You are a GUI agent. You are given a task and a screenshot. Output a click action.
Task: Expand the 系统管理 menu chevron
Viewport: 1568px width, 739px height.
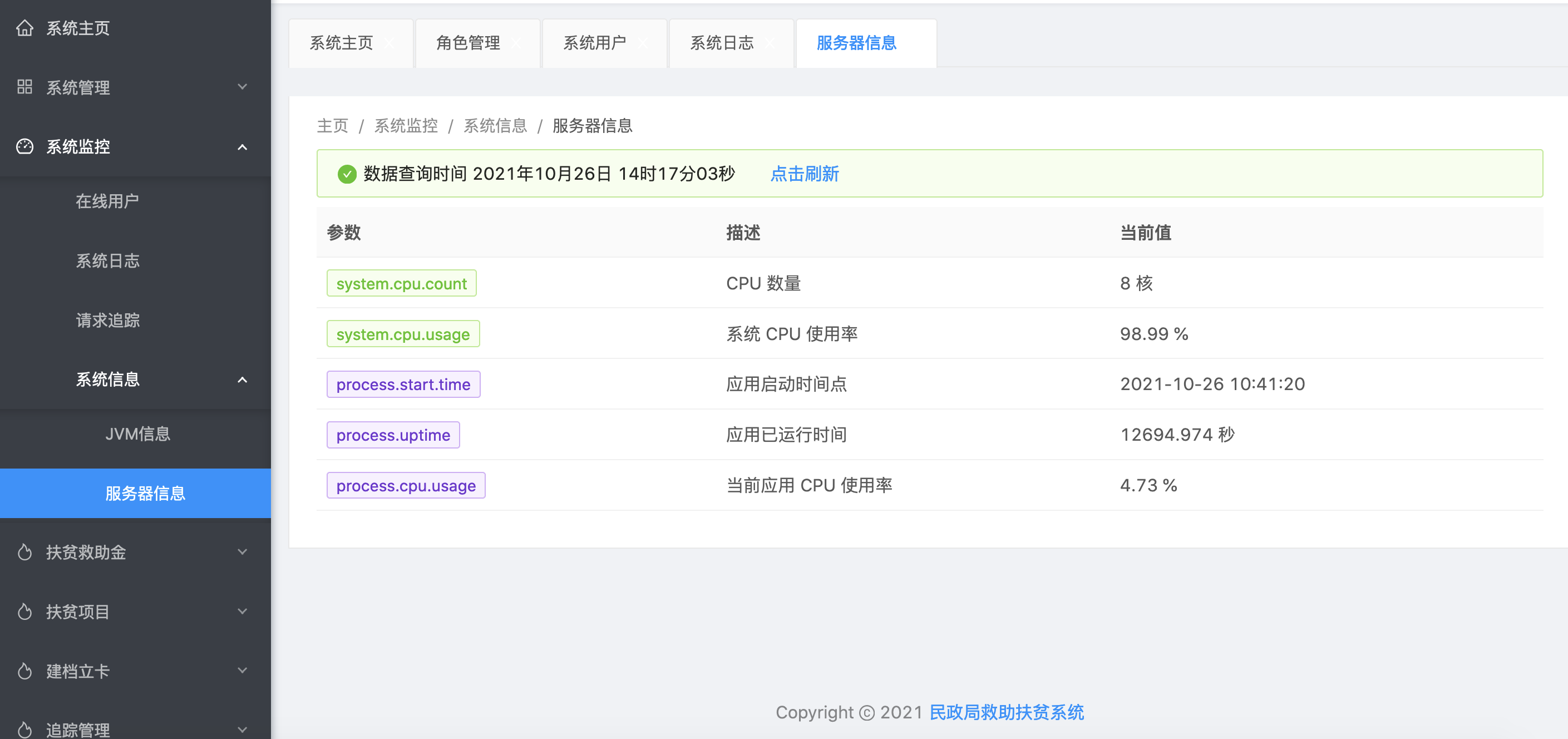click(242, 87)
